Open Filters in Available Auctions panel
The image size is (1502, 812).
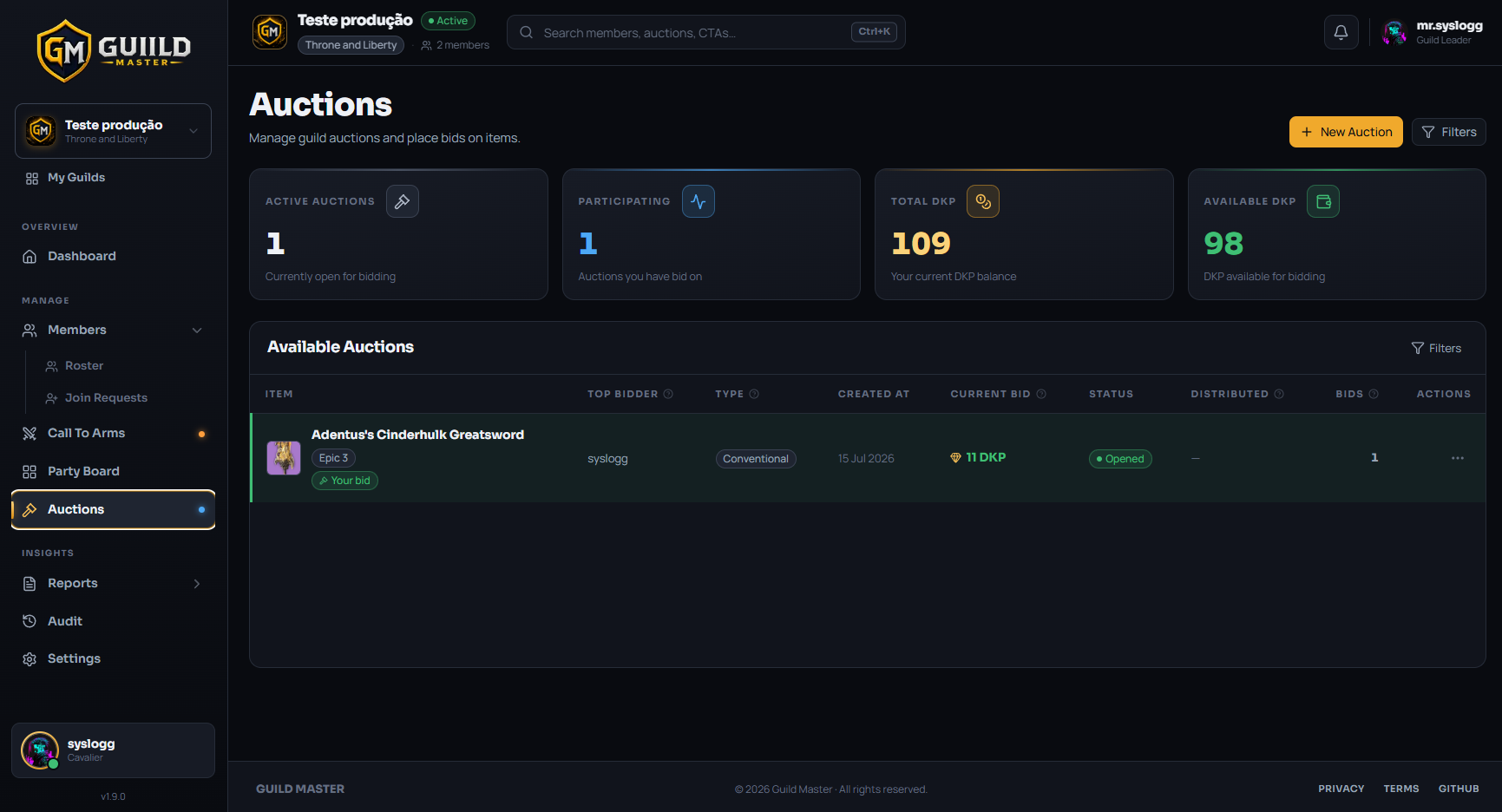point(1436,348)
